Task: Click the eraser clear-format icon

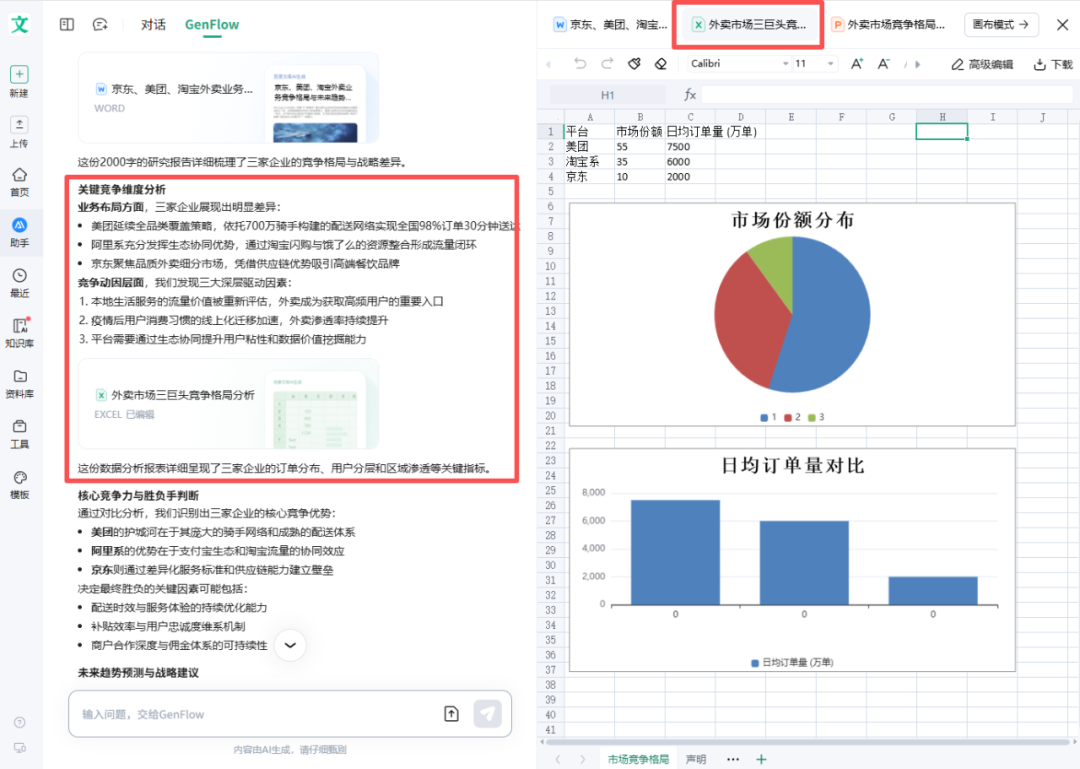Action: coord(661,63)
